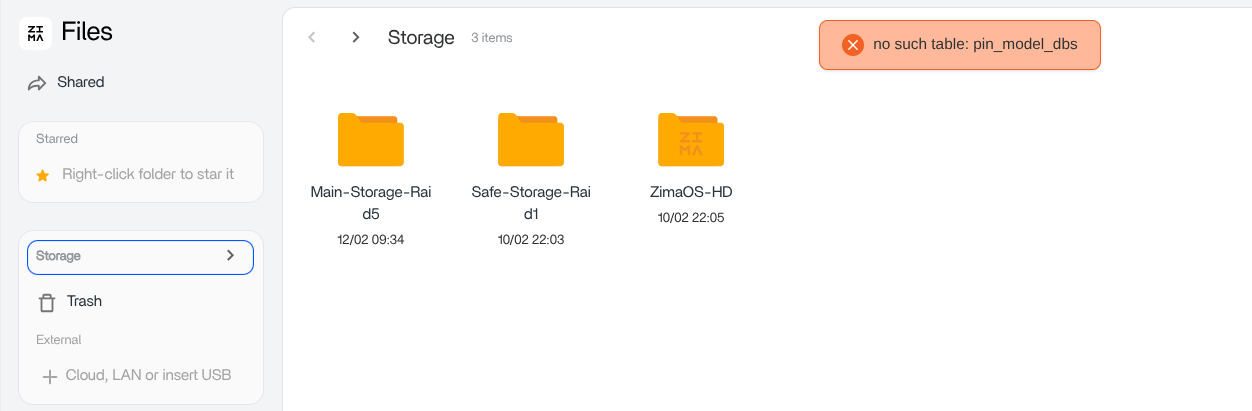This screenshot has width=1252, height=411.
Task: Click the error notification message
Action: click(x=975, y=45)
